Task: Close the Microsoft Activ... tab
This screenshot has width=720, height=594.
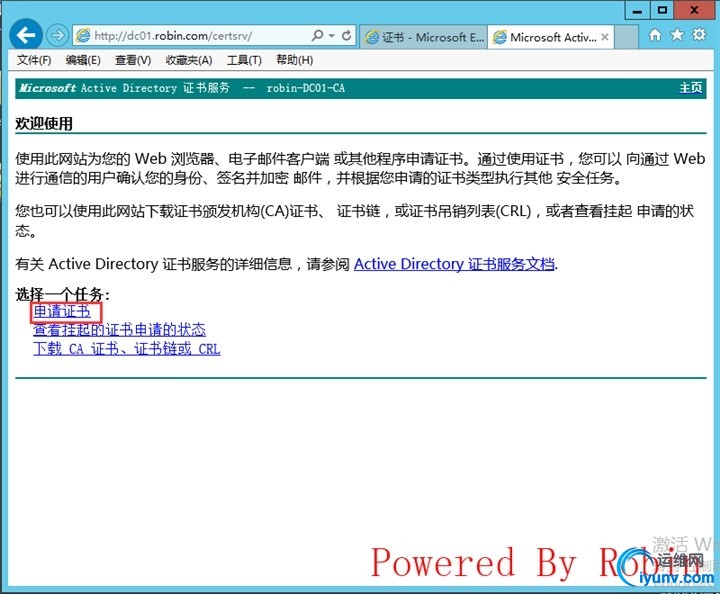Action: (x=605, y=37)
